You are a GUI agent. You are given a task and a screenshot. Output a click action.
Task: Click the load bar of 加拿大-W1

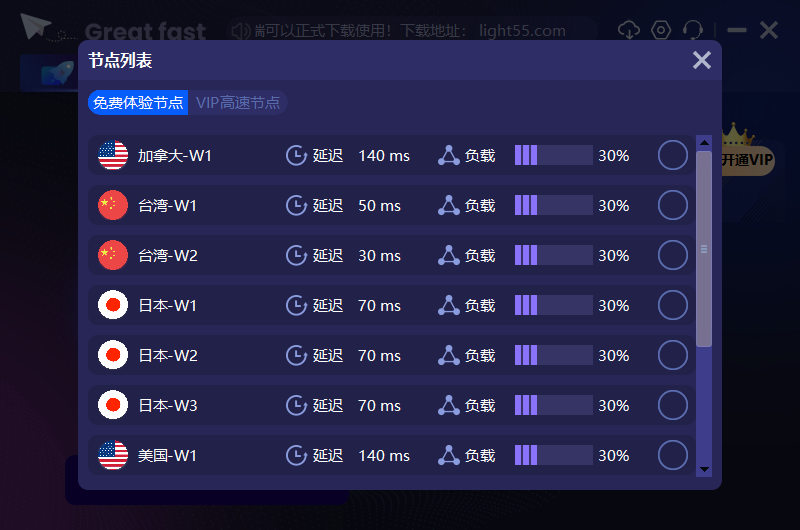tap(554, 155)
